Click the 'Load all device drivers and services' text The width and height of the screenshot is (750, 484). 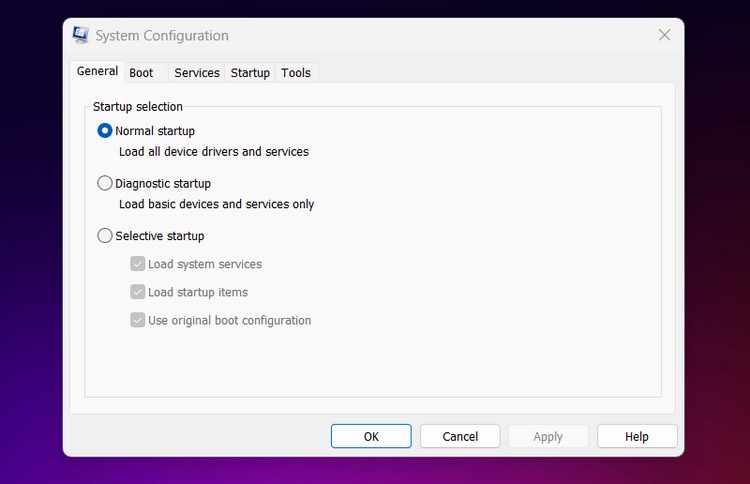214,152
